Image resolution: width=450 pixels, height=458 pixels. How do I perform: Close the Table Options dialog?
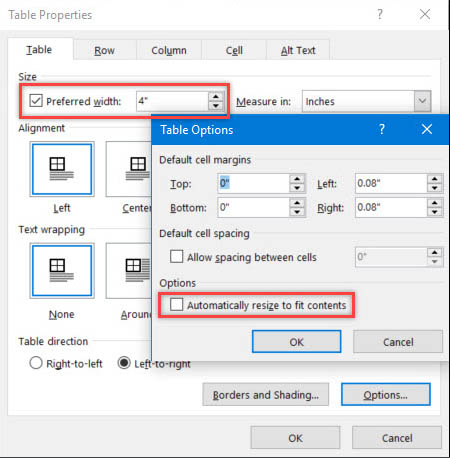tap(427, 129)
